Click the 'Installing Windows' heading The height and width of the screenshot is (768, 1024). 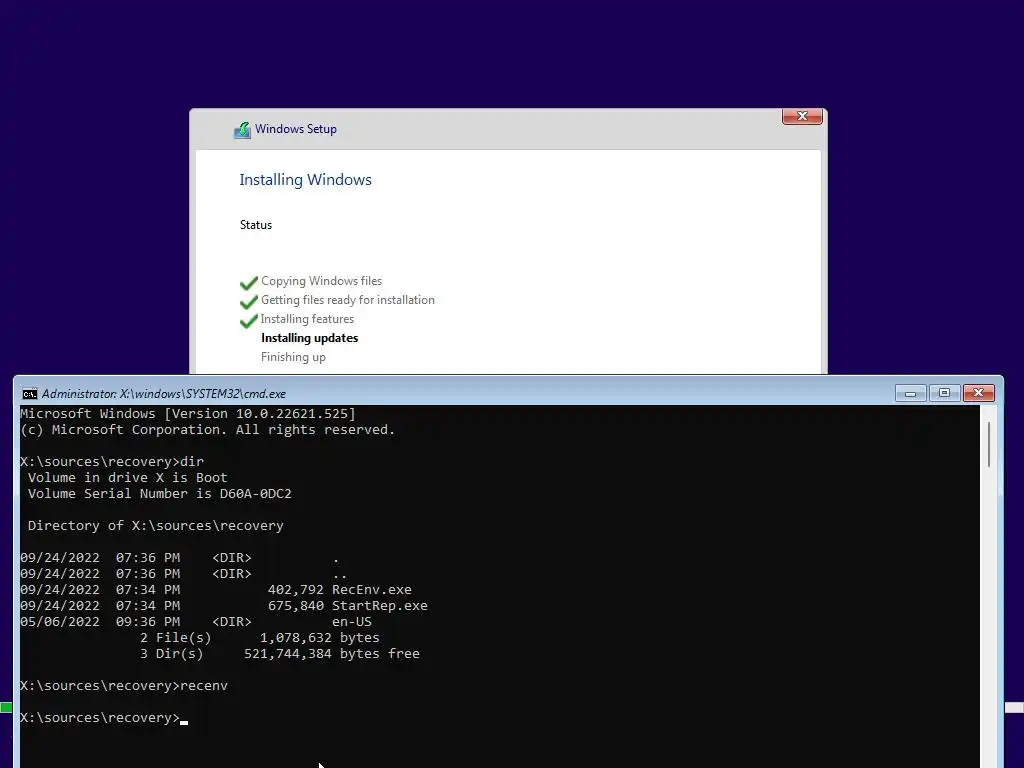pyautogui.click(x=305, y=180)
